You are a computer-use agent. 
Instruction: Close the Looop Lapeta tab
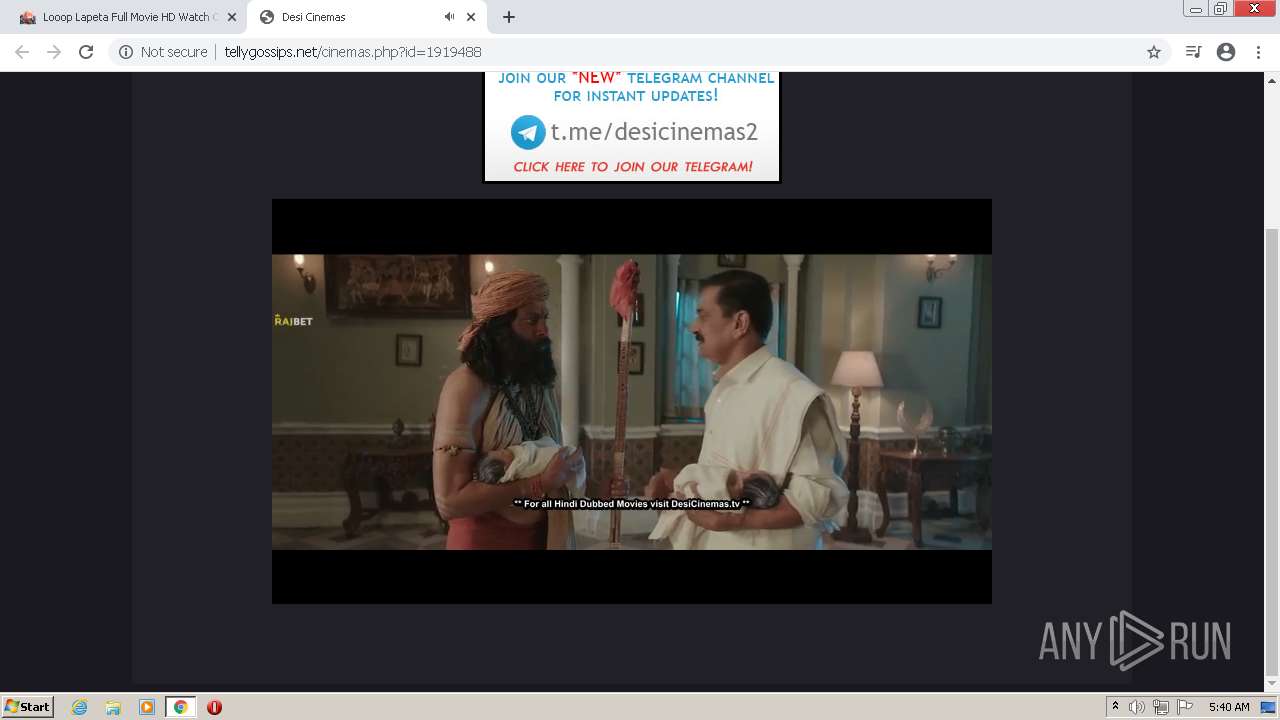pyautogui.click(x=232, y=17)
